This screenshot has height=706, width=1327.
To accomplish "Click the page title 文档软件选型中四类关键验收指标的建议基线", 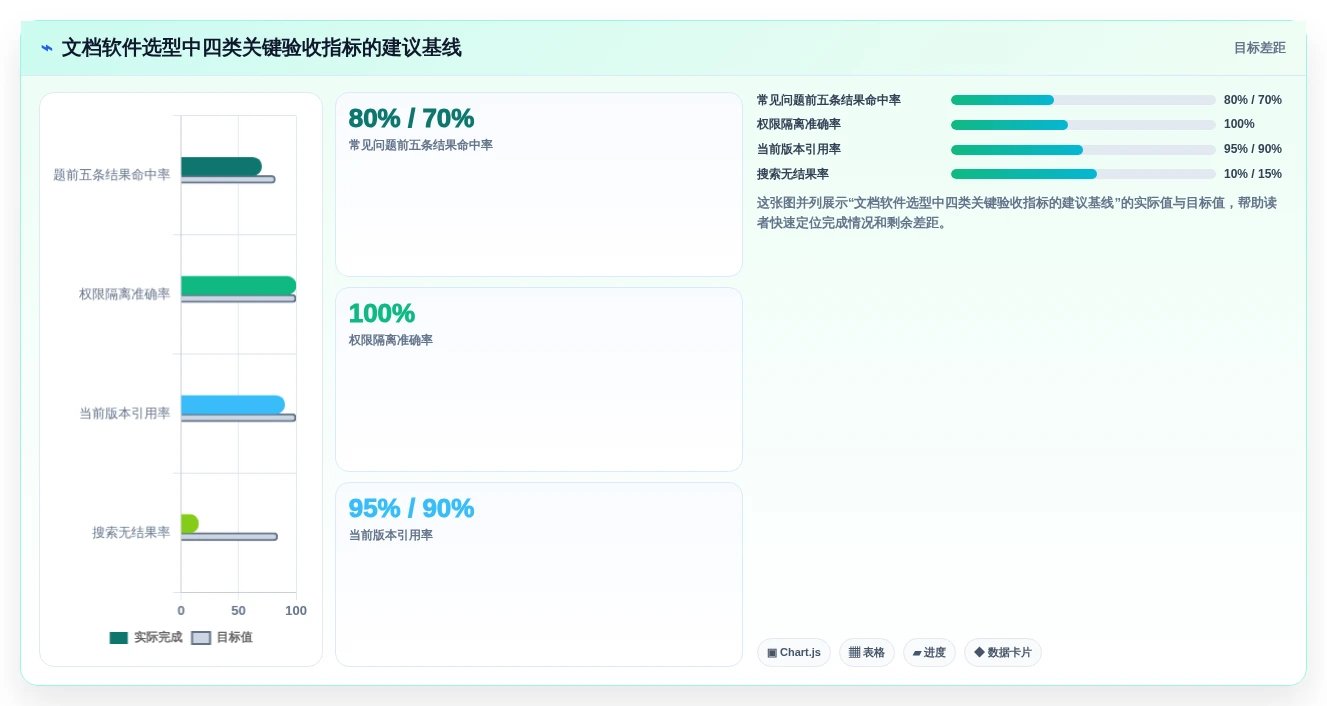I will pos(262,48).
